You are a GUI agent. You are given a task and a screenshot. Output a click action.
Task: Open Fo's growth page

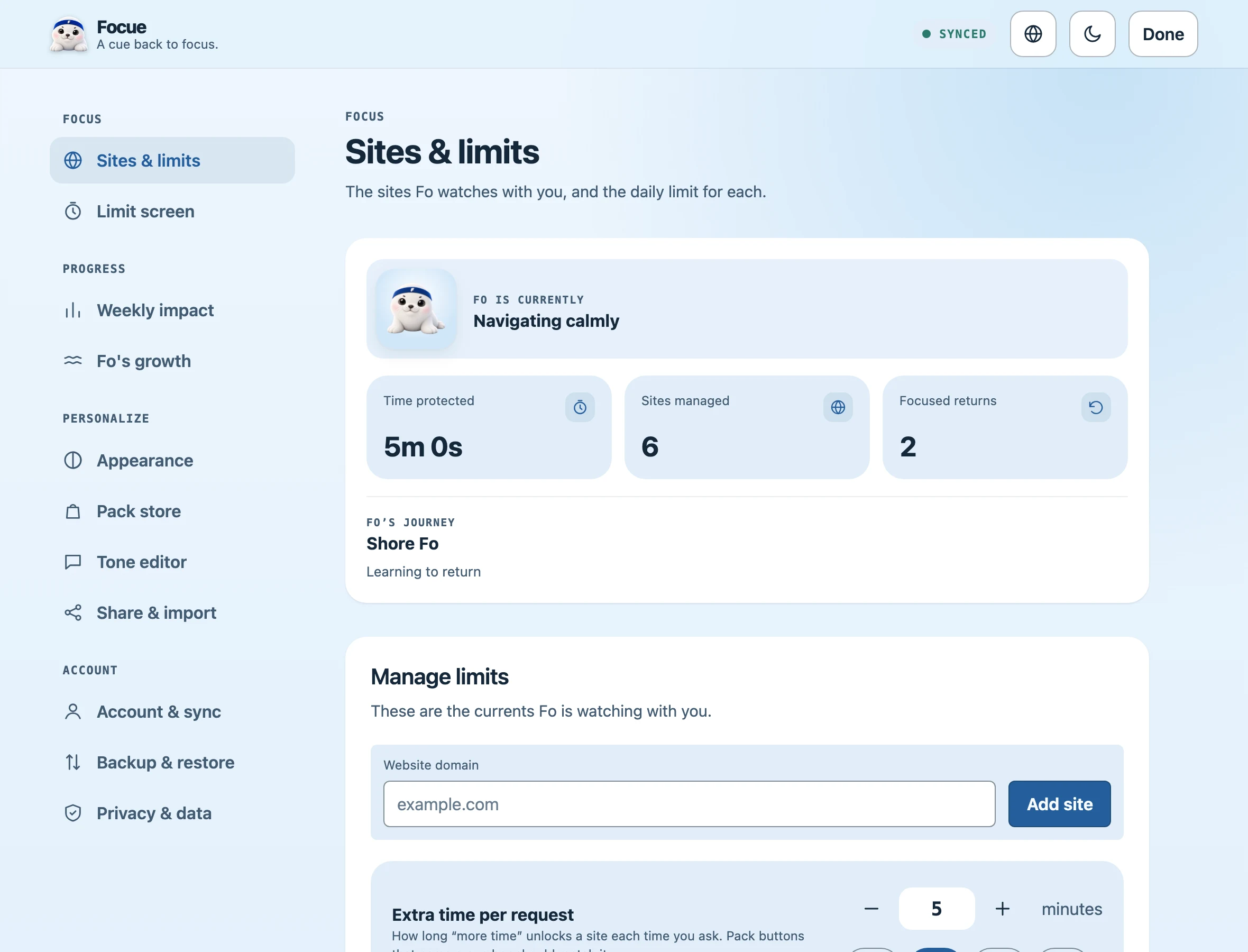[x=172, y=361]
